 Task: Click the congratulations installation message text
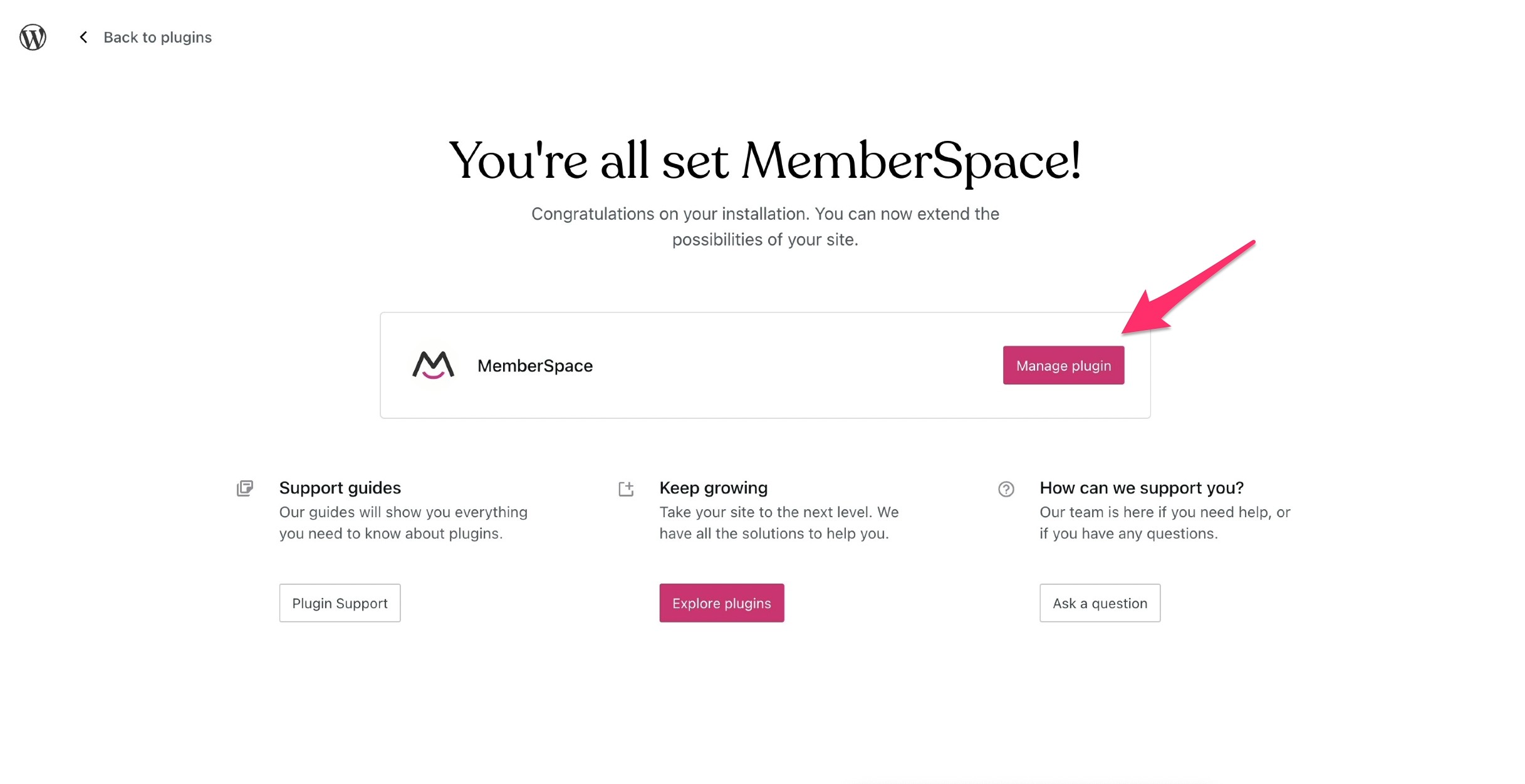click(765, 226)
